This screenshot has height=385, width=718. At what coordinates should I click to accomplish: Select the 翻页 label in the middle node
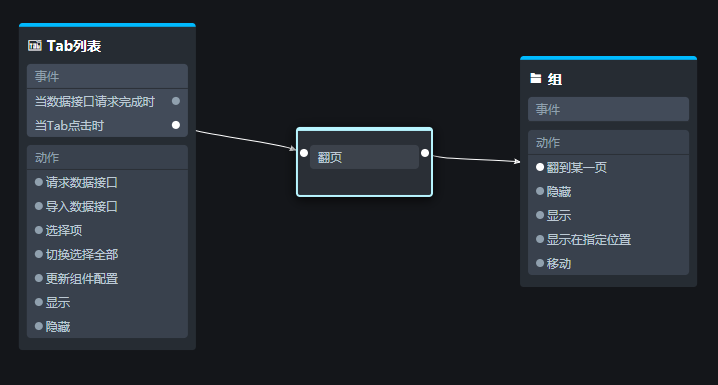click(x=330, y=157)
